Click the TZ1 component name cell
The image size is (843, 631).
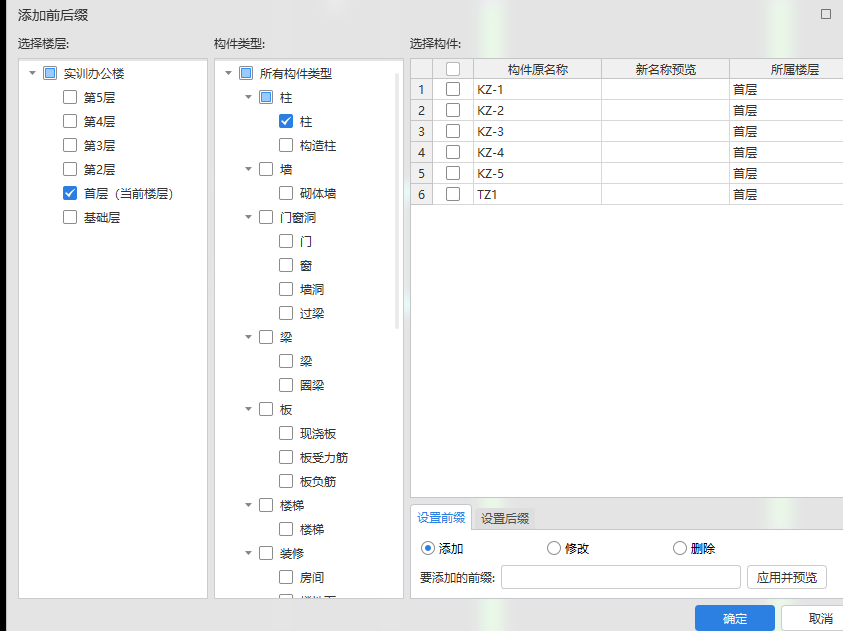[538, 194]
